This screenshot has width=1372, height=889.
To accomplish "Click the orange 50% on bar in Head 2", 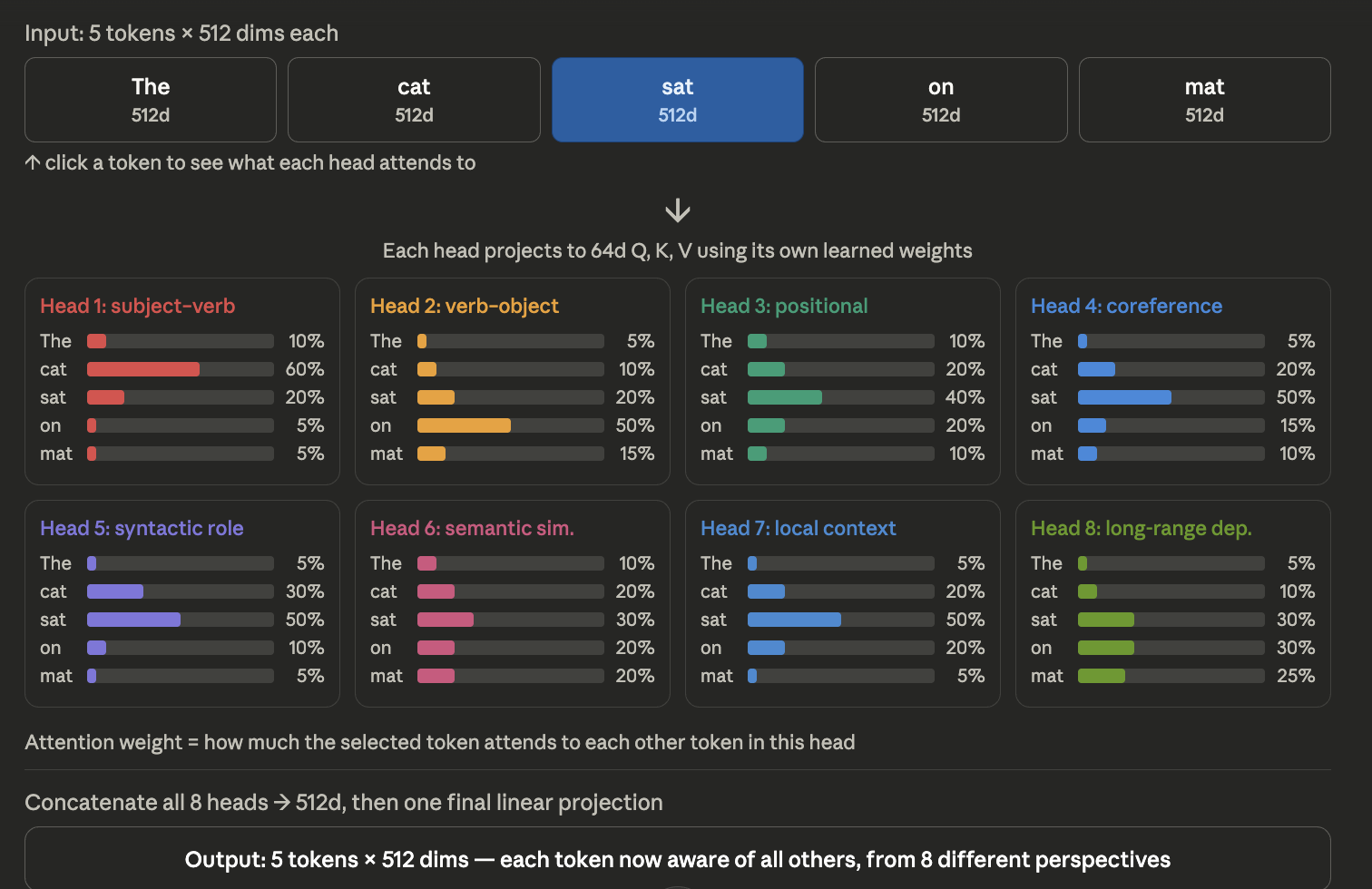I will pos(464,425).
